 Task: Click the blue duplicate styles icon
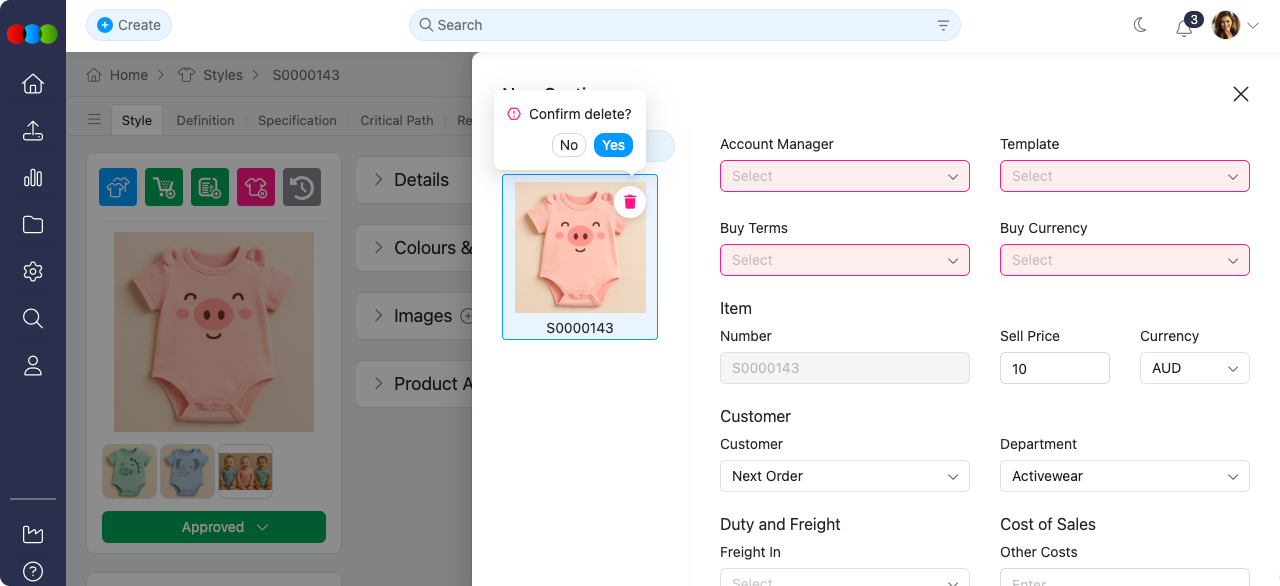[x=117, y=188]
